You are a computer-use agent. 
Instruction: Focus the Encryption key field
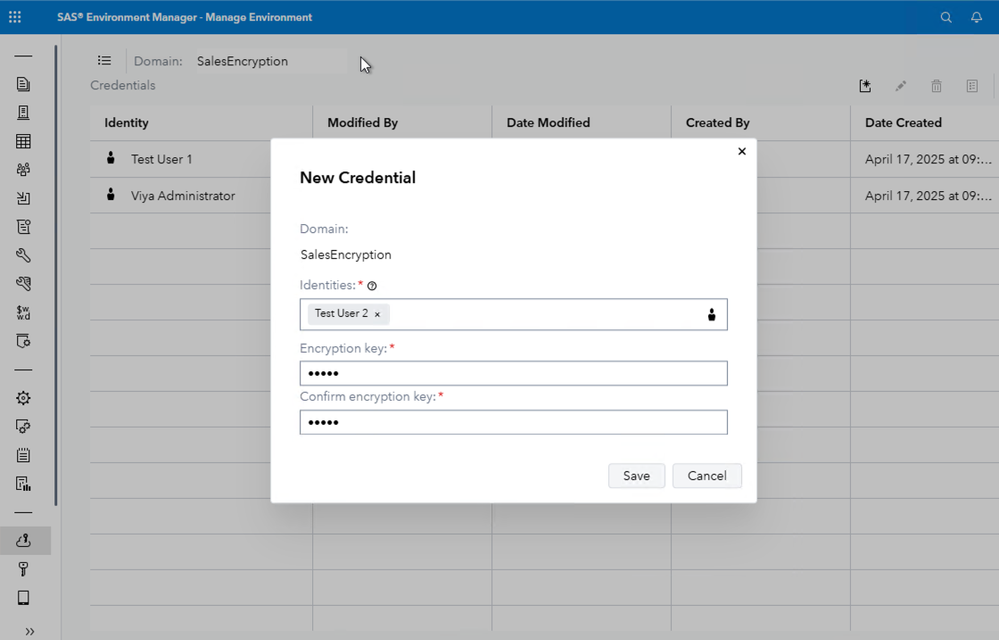514,373
